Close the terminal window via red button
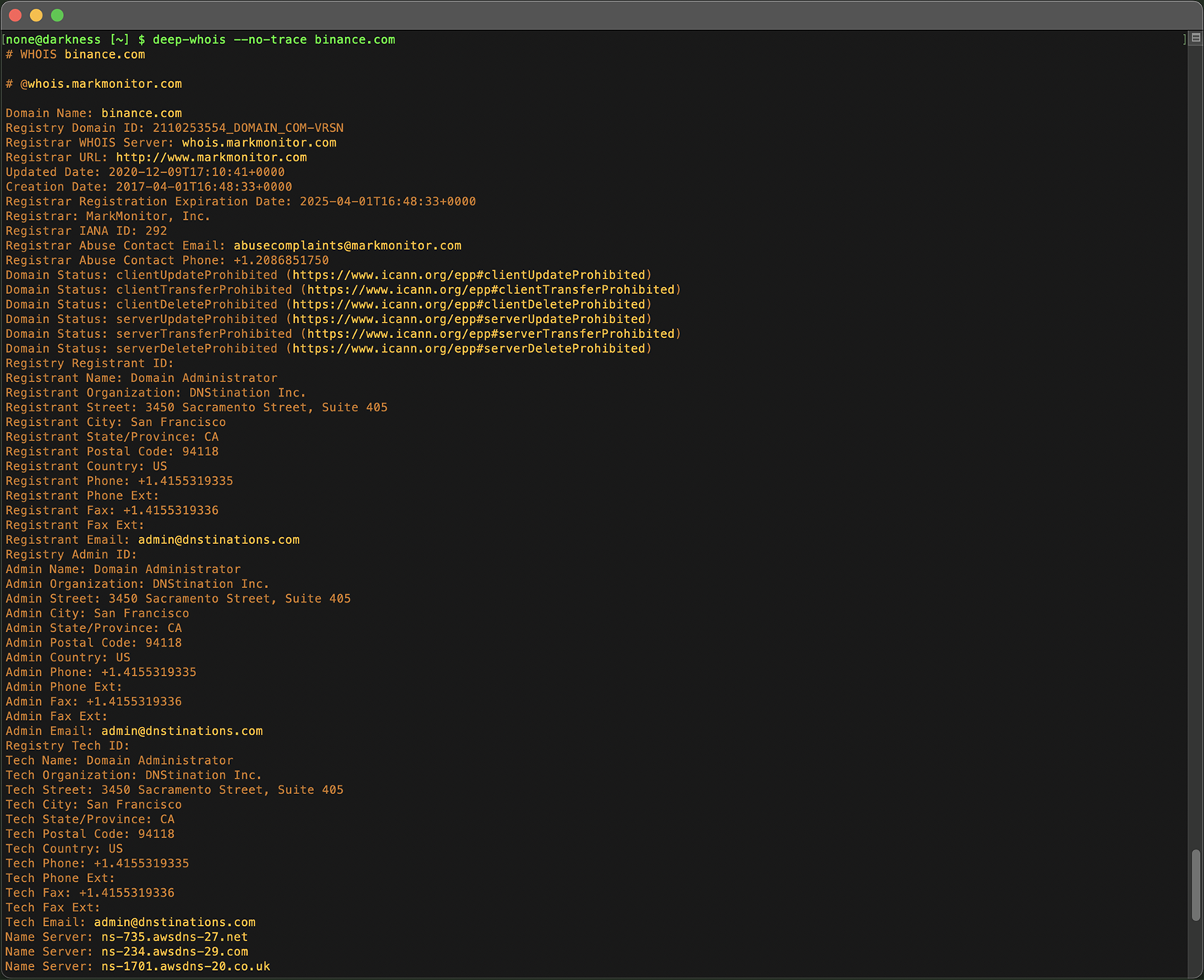 coord(14,14)
